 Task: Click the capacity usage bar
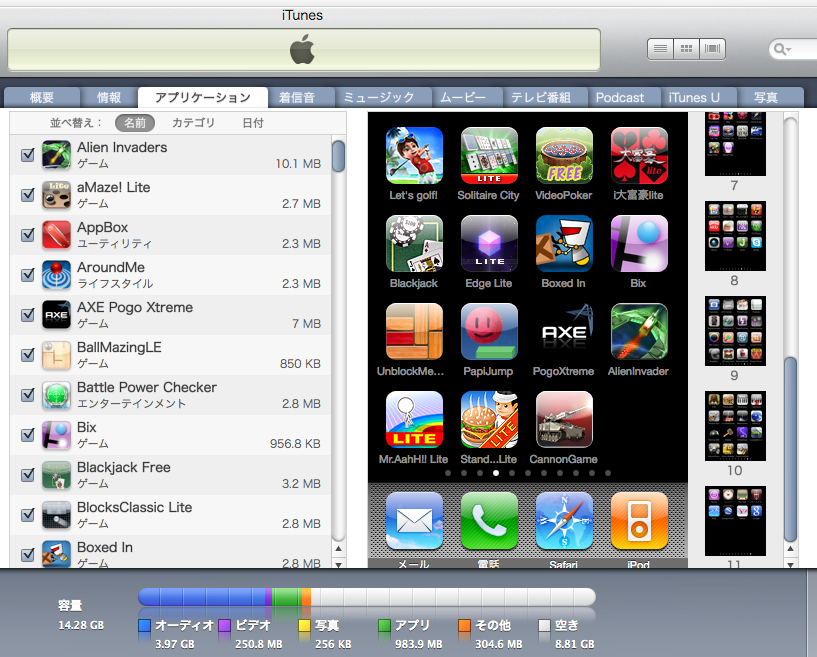(367, 597)
